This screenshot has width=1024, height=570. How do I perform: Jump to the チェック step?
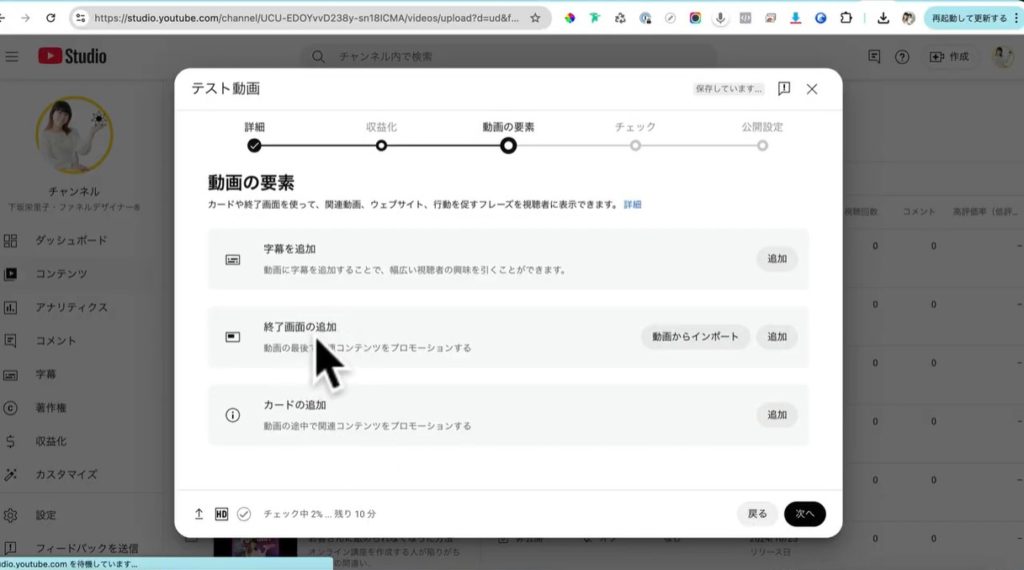(x=635, y=145)
